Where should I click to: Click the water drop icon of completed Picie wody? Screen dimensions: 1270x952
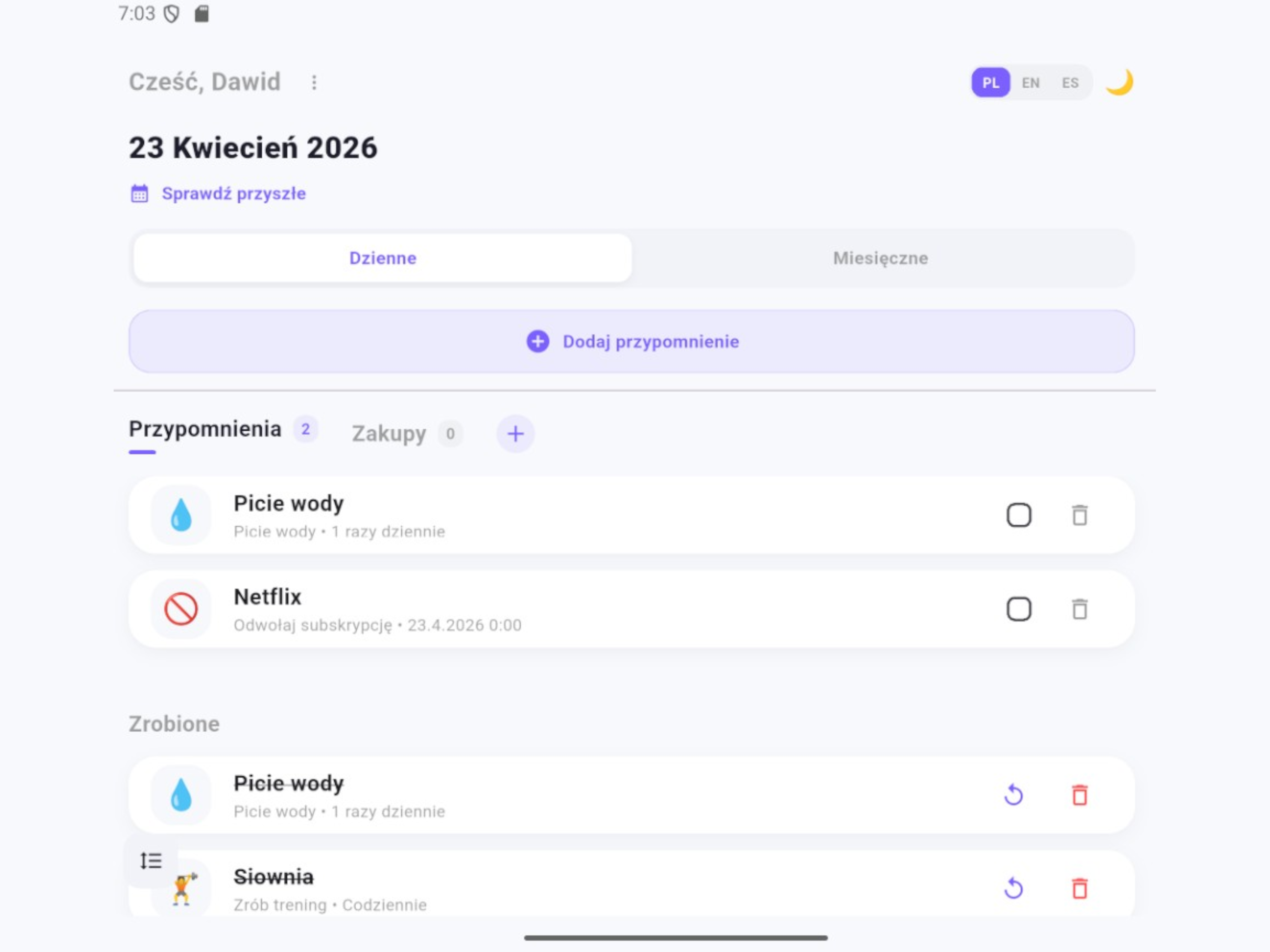(x=181, y=795)
